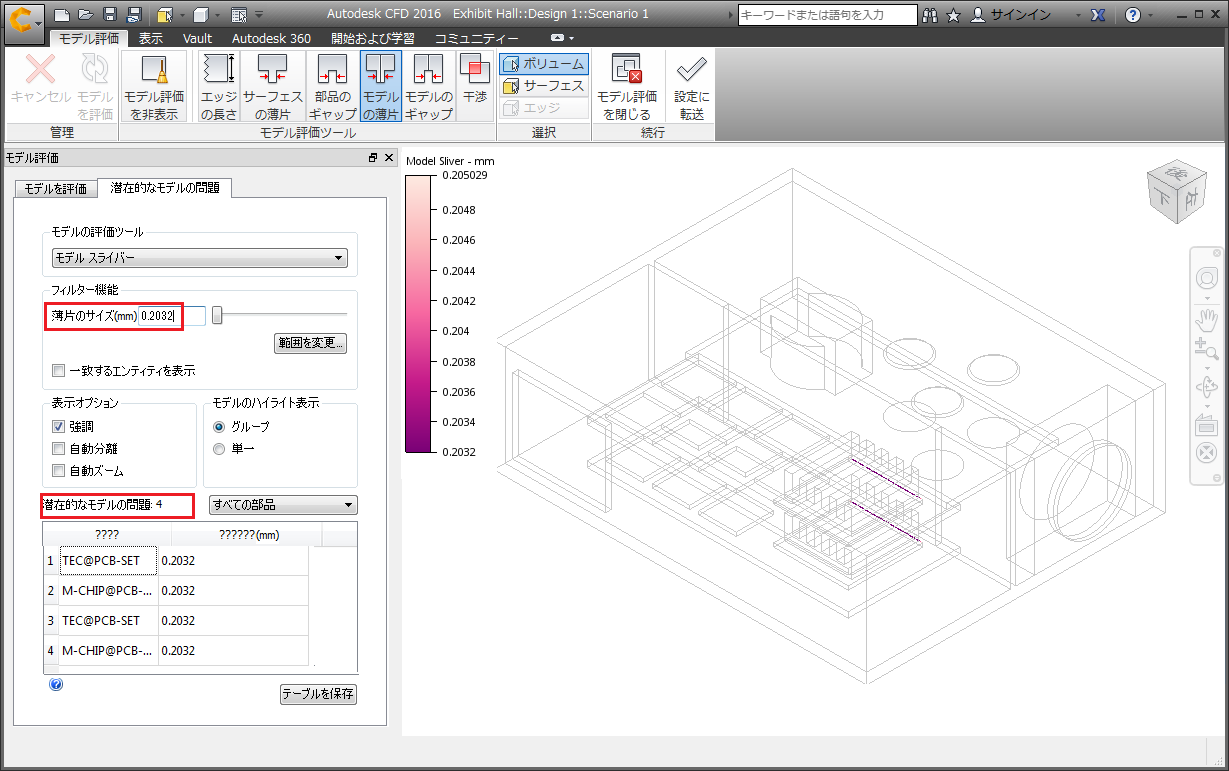This screenshot has height=771, width=1229.
Task: Open the view cube style dropdown in quick access
Action: [217, 15]
